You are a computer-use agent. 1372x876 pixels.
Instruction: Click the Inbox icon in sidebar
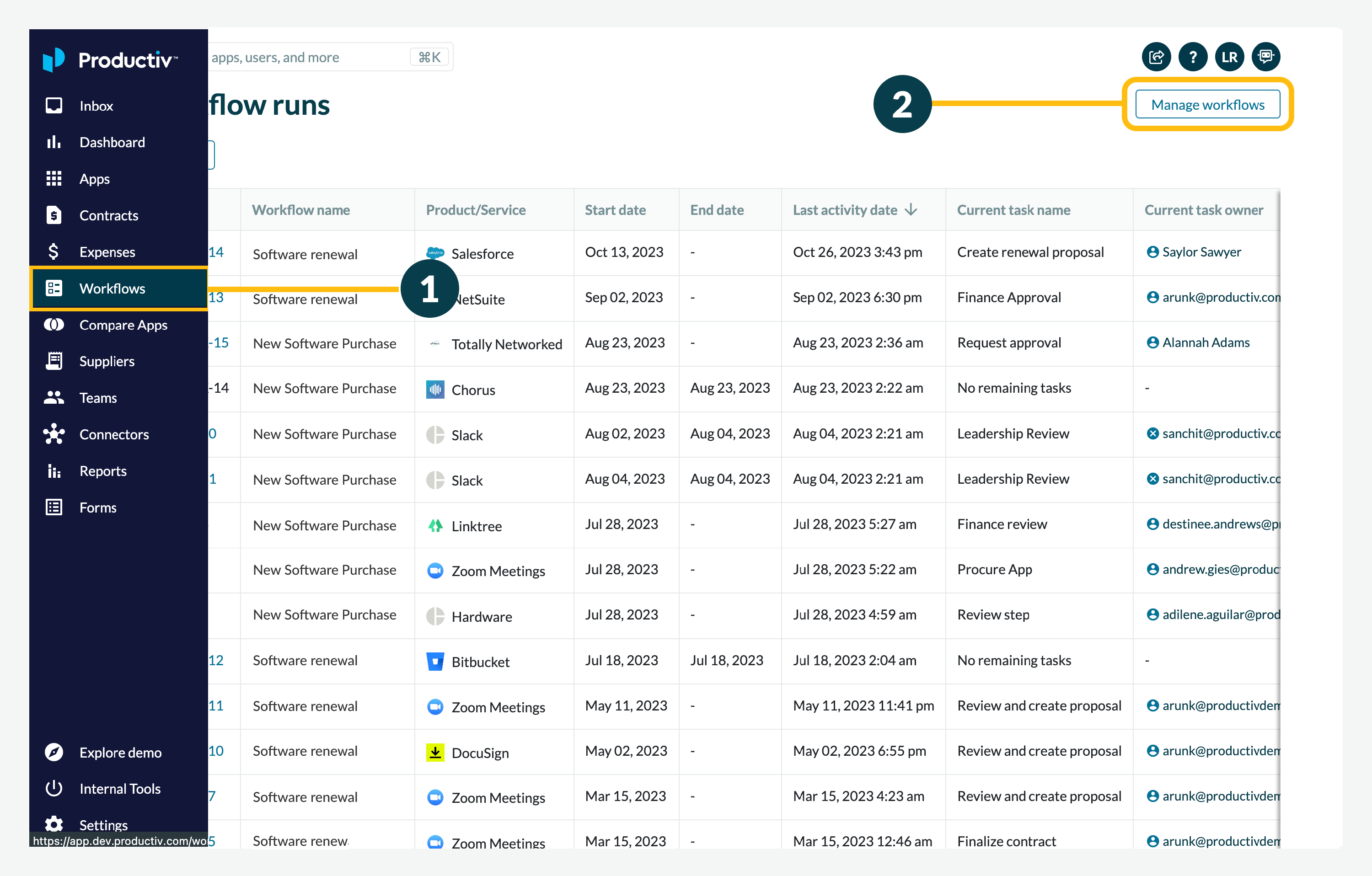tap(54, 105)
